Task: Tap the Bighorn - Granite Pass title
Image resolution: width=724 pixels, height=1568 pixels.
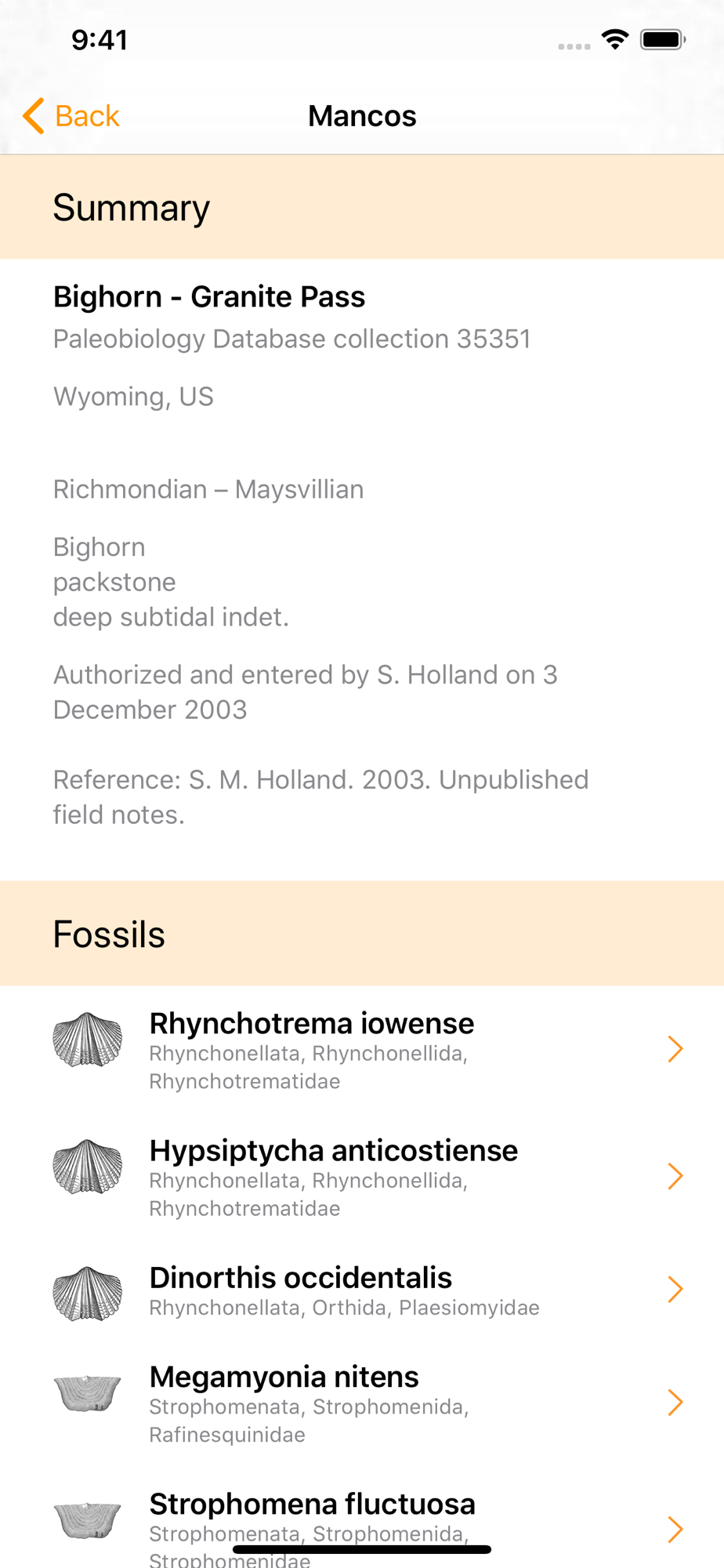Action: [209, 297]
